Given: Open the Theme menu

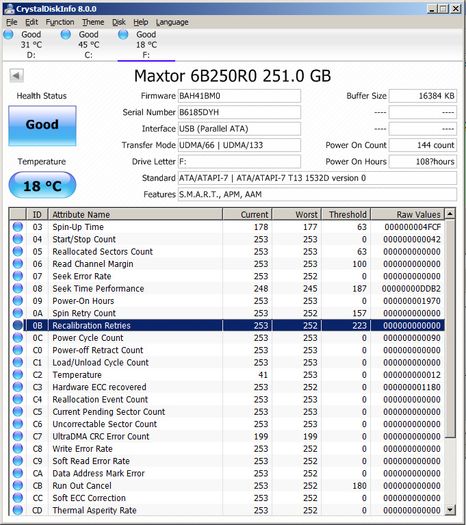Looking at the screenshot, I should (93, 22).
